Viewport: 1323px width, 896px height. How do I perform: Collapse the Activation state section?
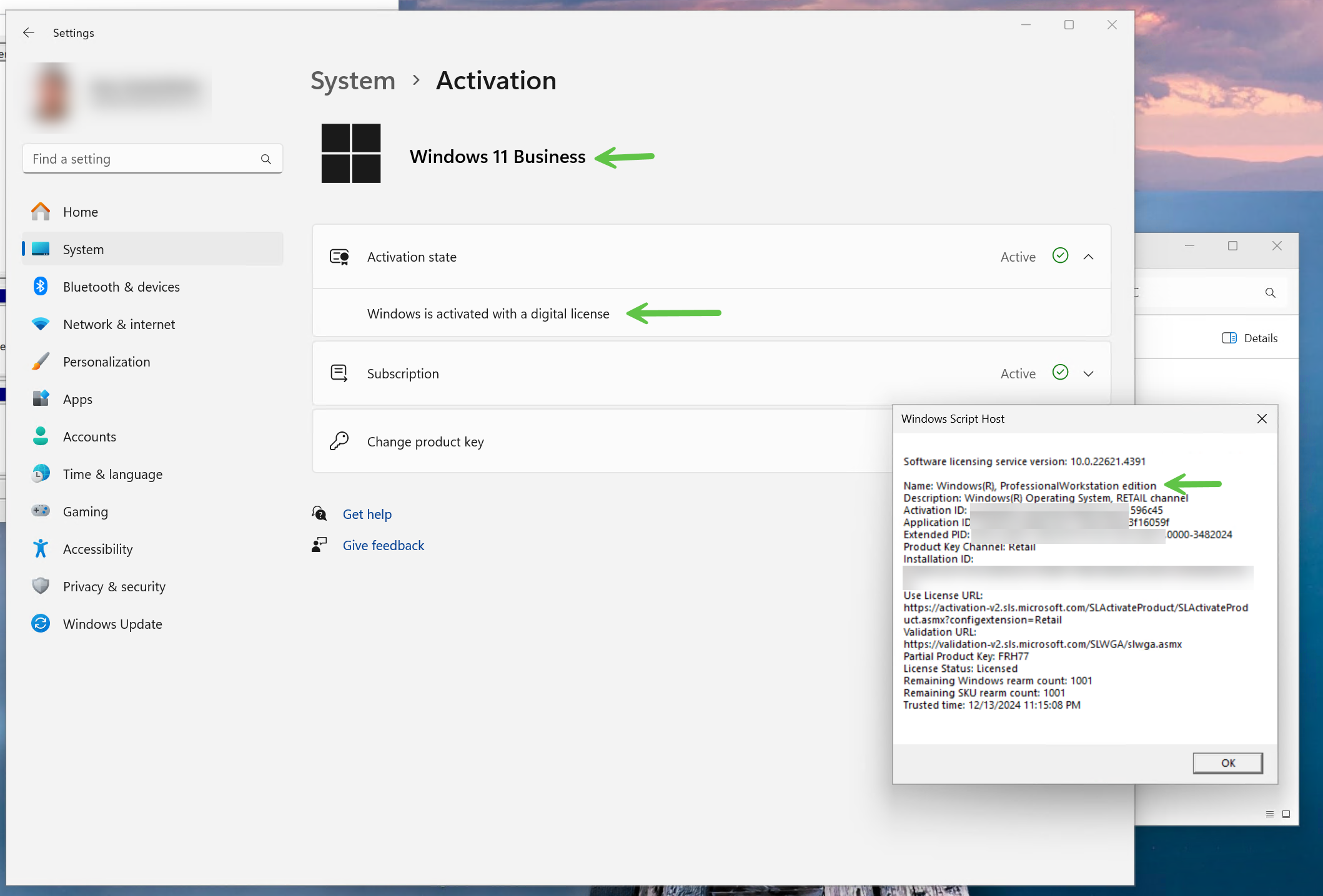1088,257
